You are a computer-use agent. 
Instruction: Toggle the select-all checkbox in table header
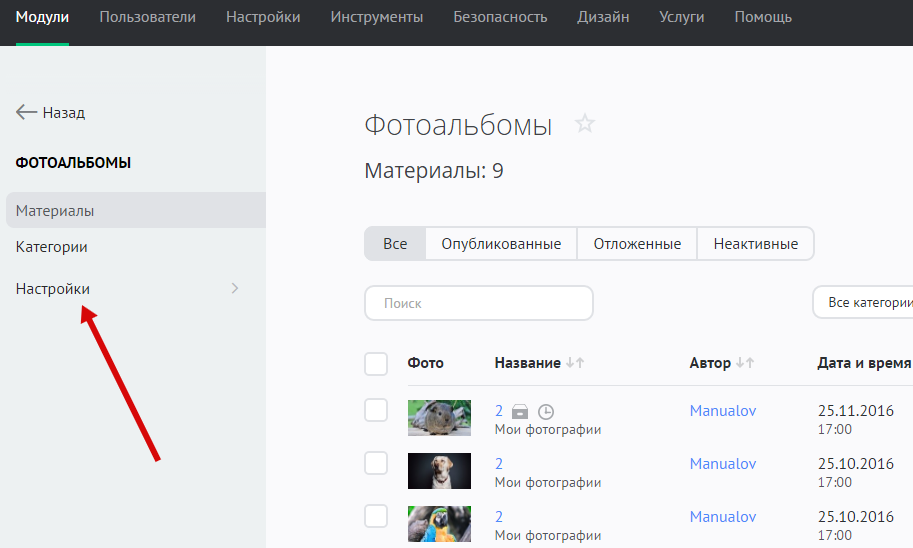376,364
